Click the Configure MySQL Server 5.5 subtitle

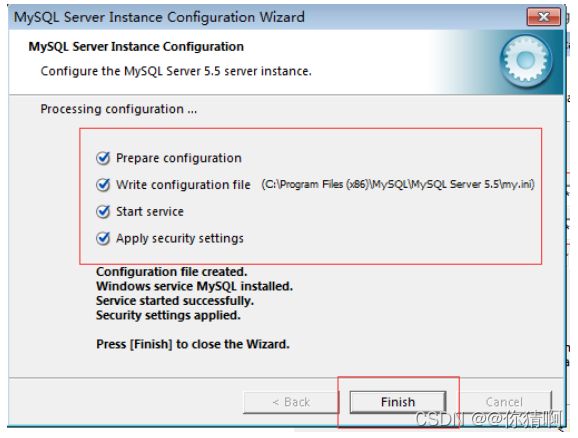click(176, 71)
